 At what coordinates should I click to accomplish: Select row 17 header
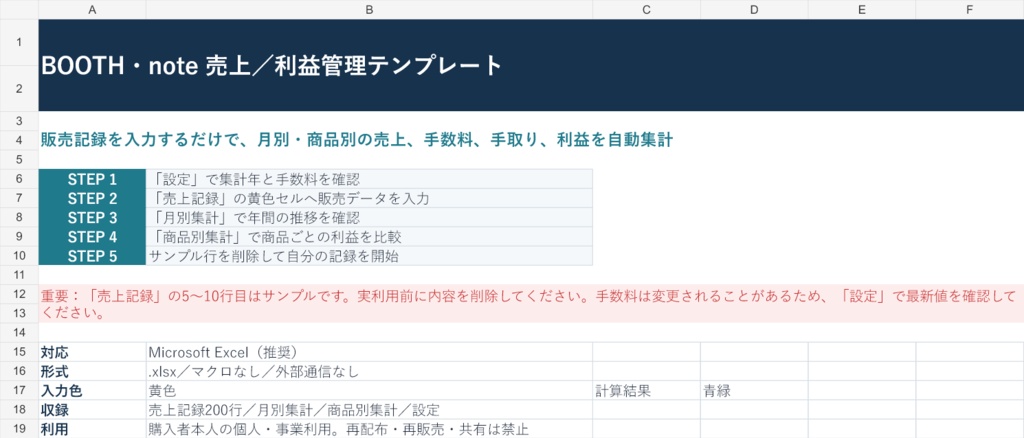(x=19, y=390)
